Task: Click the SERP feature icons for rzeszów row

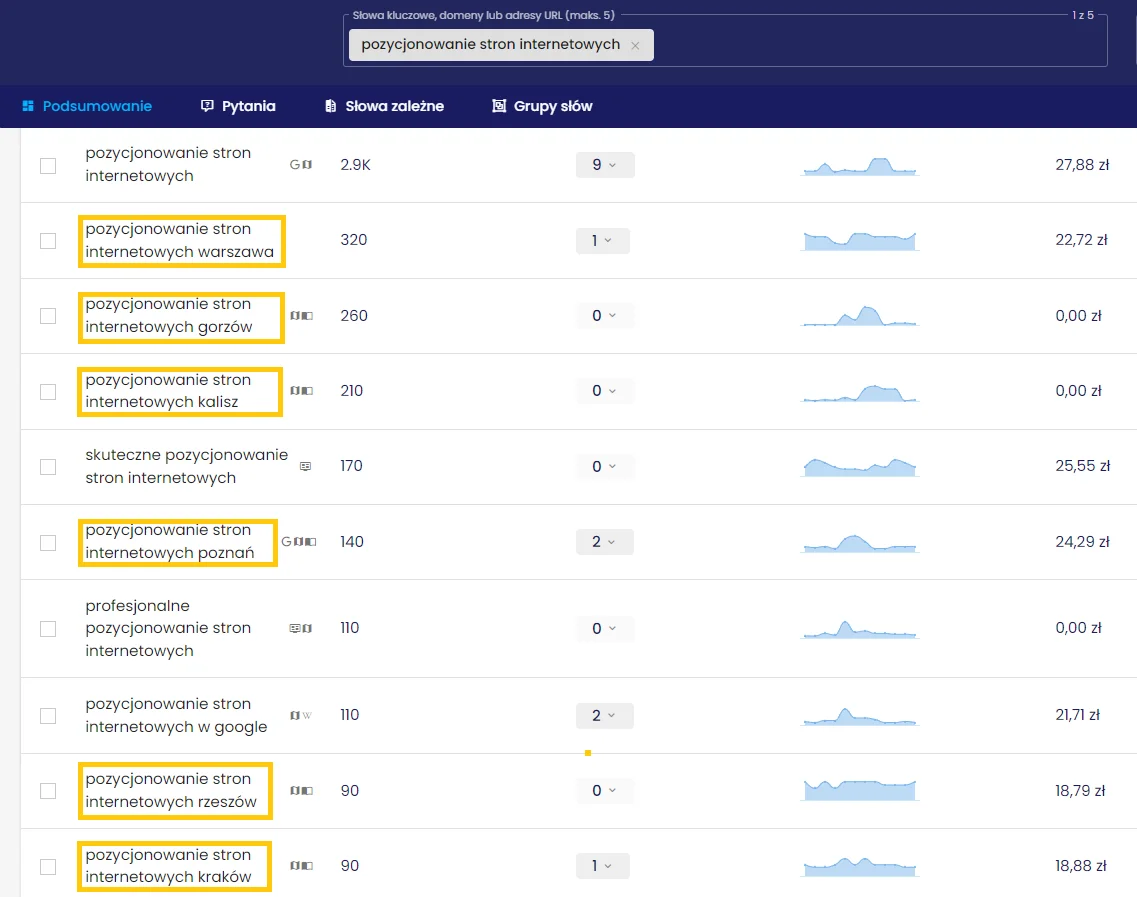Action: [x=301, y=791]
